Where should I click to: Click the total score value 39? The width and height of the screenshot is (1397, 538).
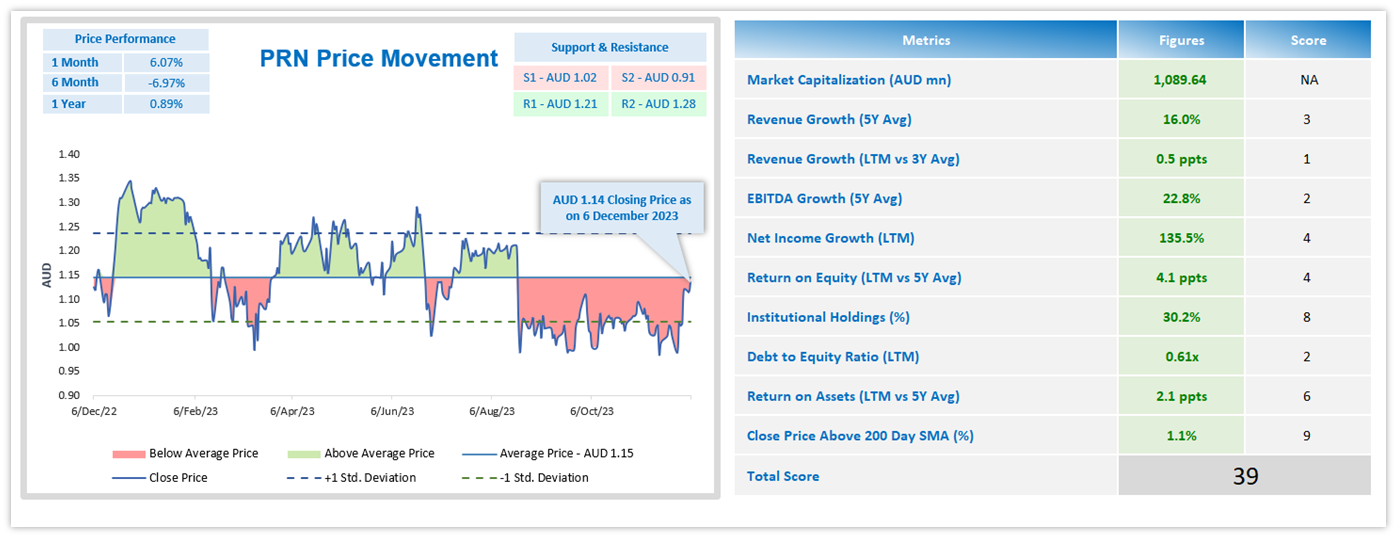(1245, 476)
